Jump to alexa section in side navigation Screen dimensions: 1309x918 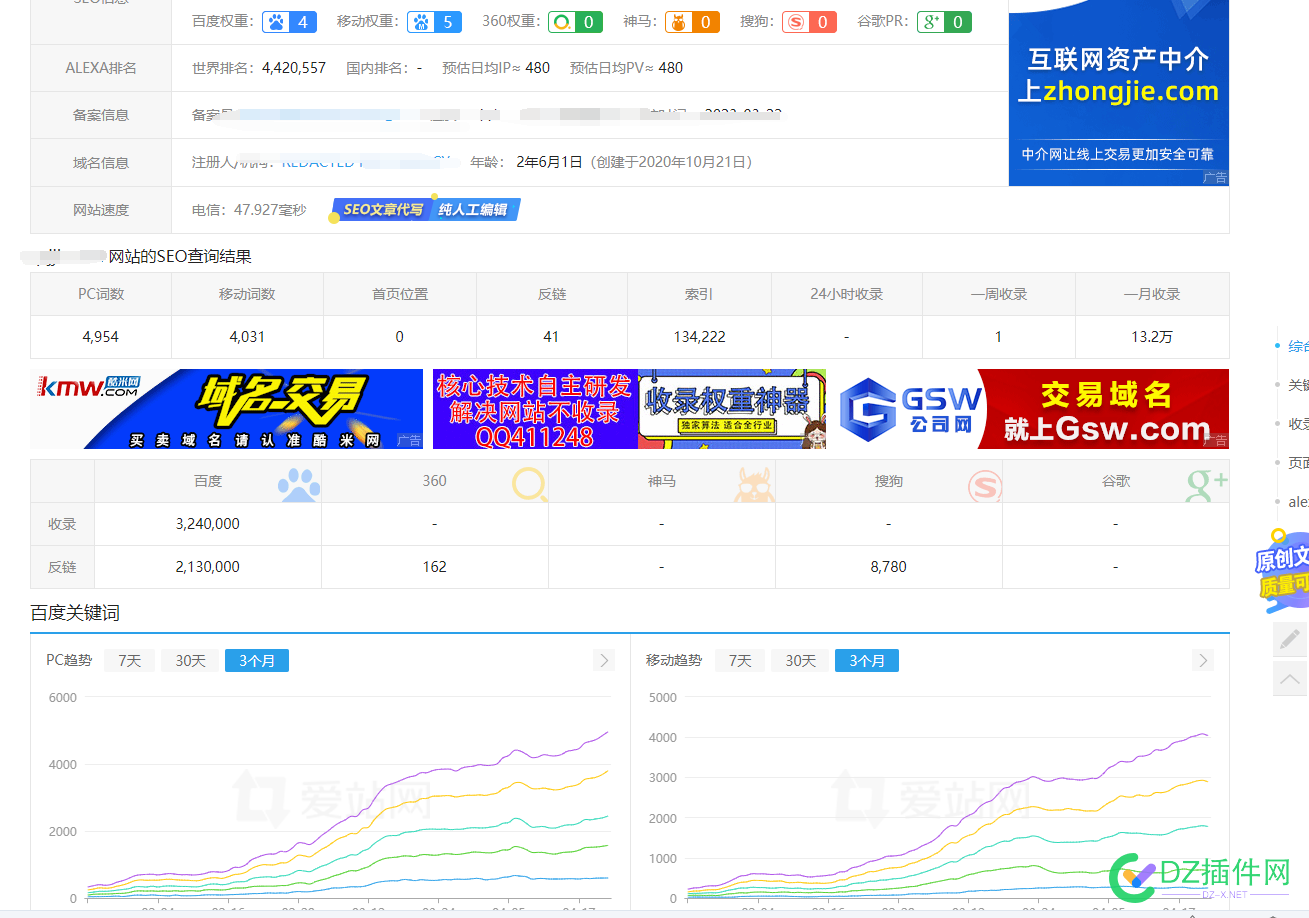(x=1297, y=501)
